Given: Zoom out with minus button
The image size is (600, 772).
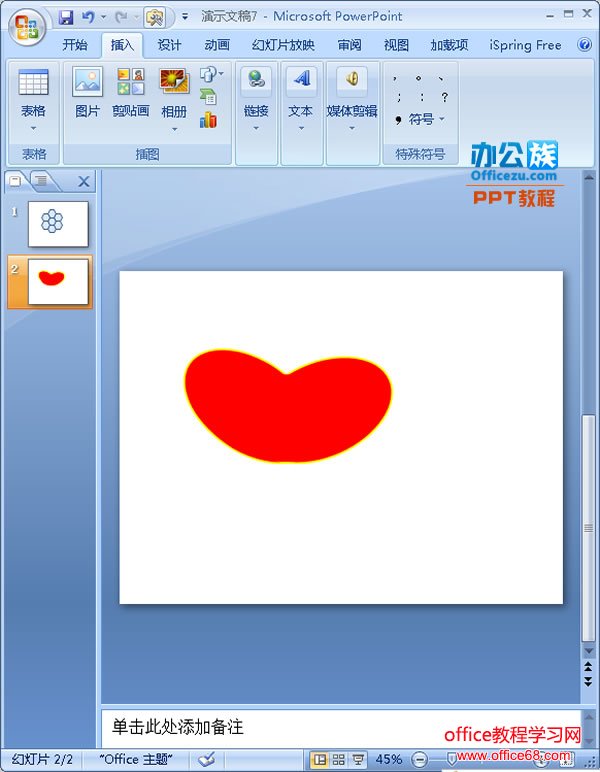Looking at the screenshot, I should [419, 760].
